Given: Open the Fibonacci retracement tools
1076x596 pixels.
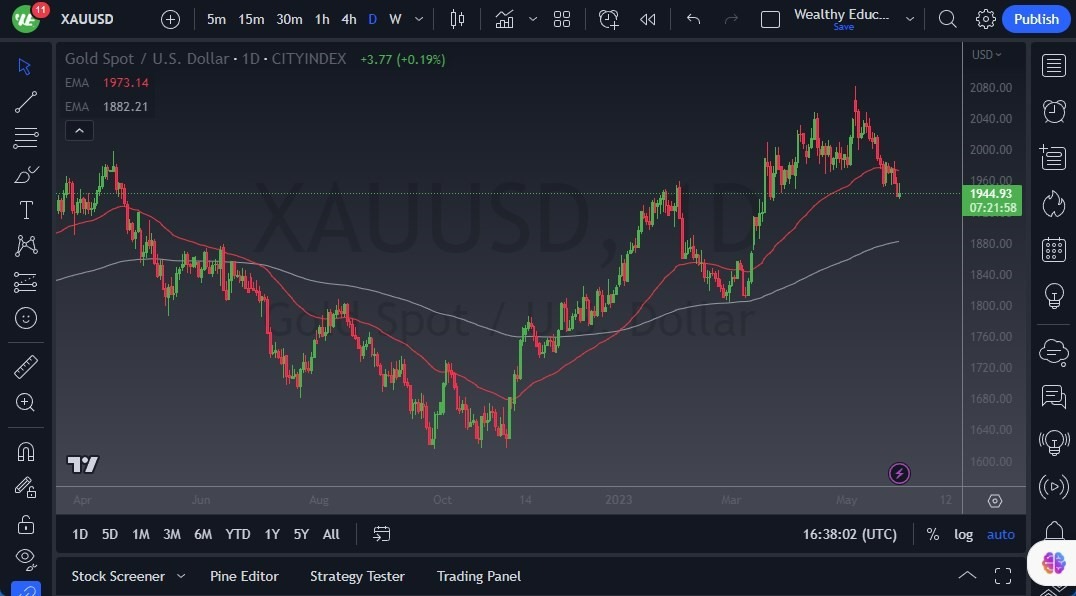Looking at the screenshot, I should tap(25, 138).
